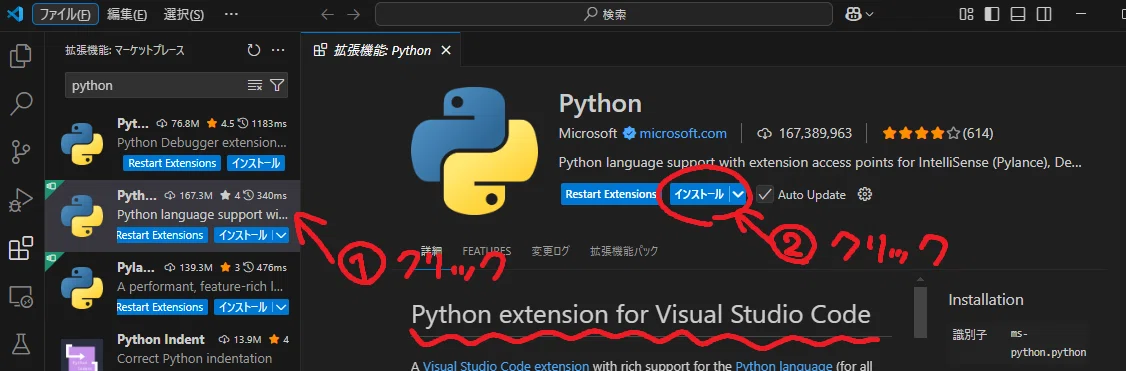The width and height of the screenshot is (1126, 371).
Task: Click the ms-python.python identifier text
Action: coord(1048,343)
